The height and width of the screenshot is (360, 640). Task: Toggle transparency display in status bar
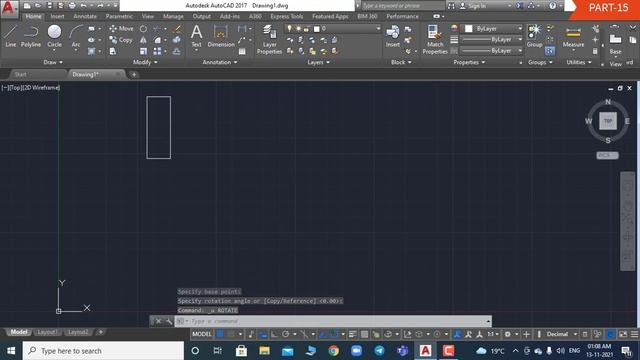[x=364, y=334]
